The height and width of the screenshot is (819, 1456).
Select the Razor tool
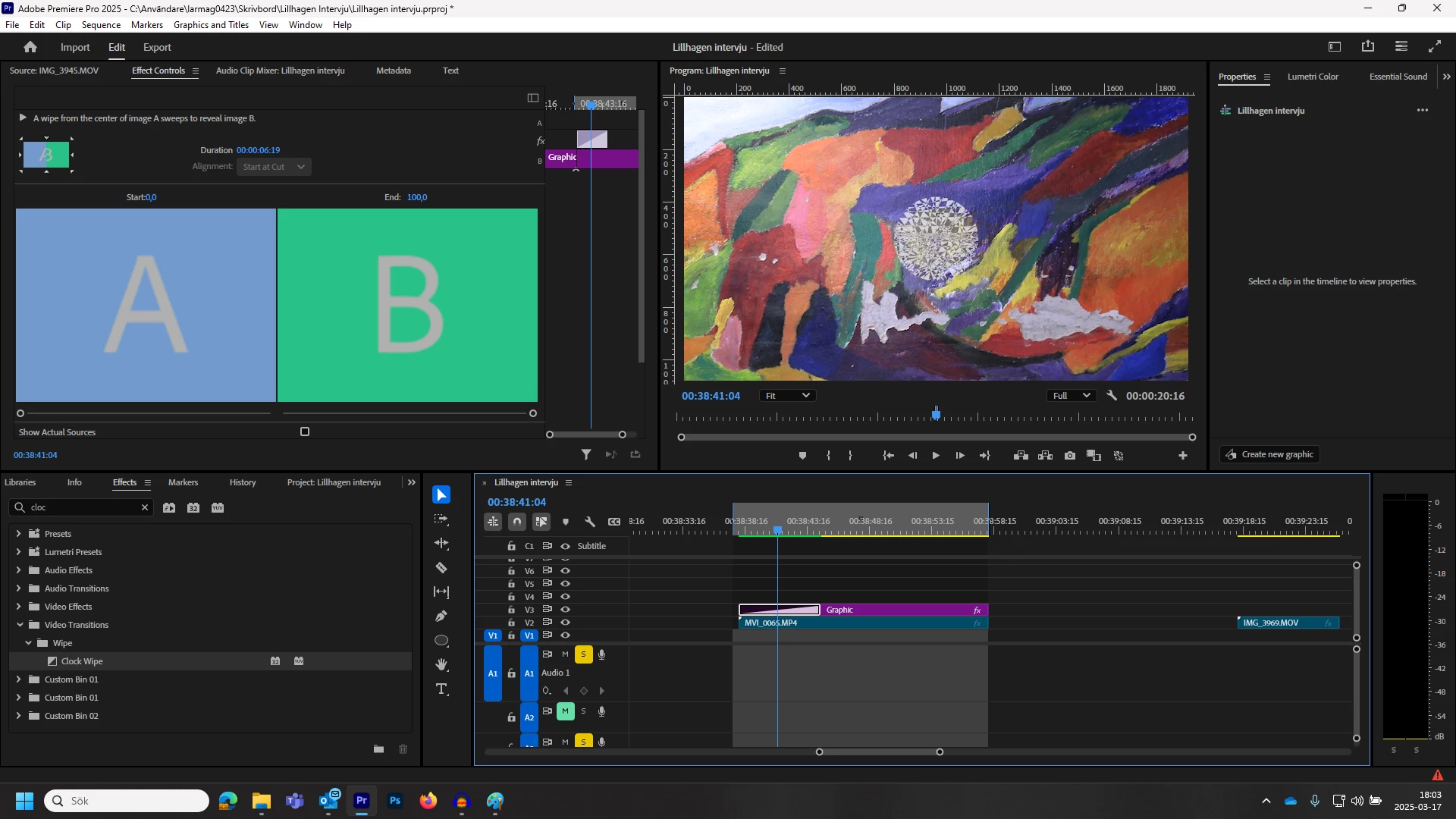click(x=441, y=568)
